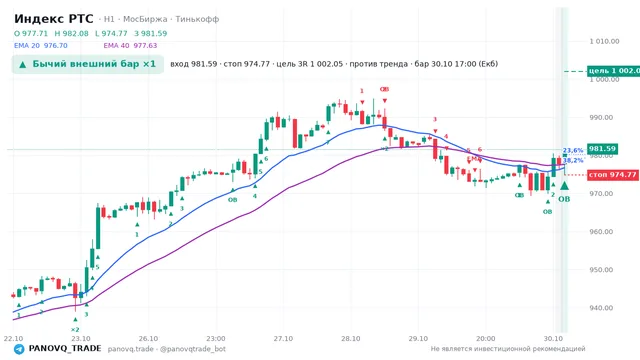
Task: Click the 23:00 time axis label
Action: [216, 339]
